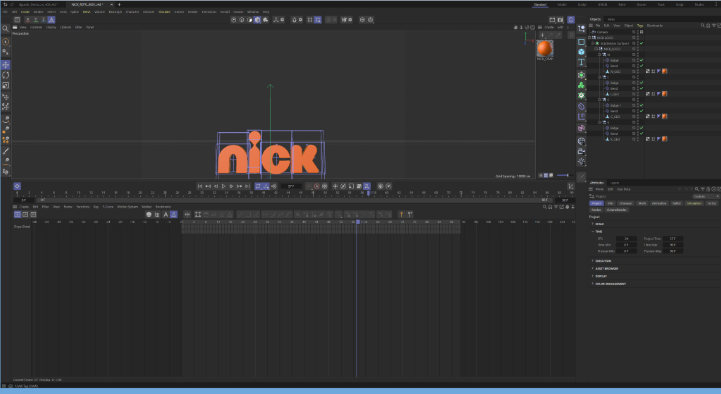Select the Rotate tool in left toolbar
721x394 pixels.
pos(6,75)
